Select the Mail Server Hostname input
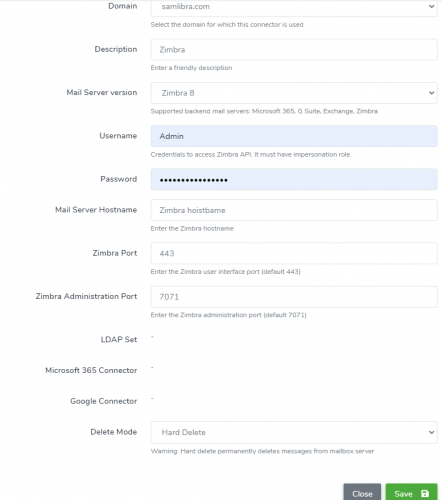Viewport: 442px width, 500px height. click(x=294, y=210)
